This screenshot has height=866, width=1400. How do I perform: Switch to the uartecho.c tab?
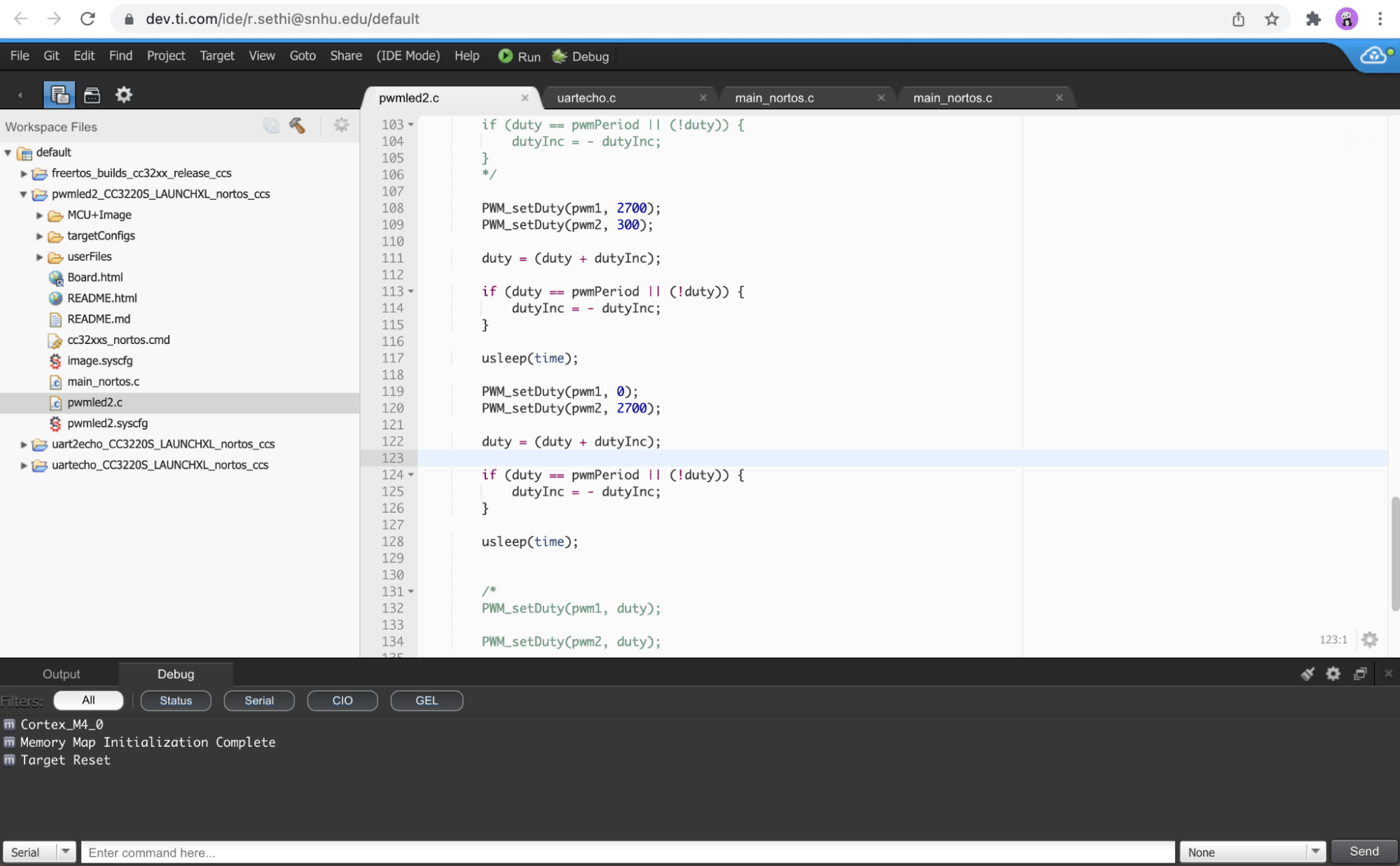click(x=586, y=98)
